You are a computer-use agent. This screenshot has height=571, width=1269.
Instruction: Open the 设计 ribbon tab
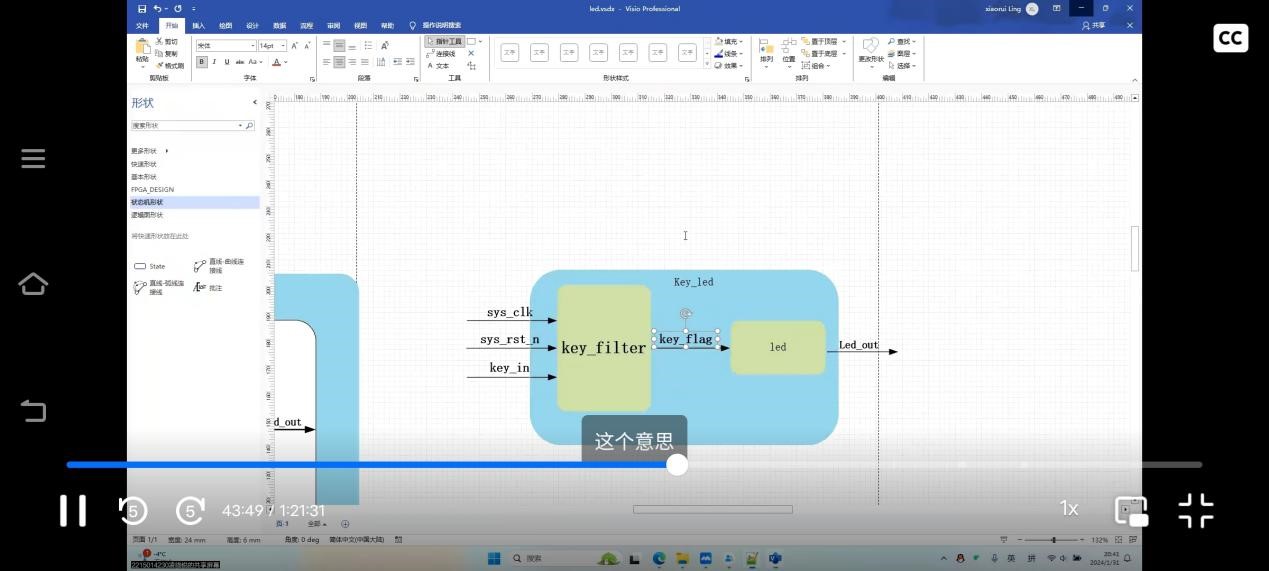252,25
